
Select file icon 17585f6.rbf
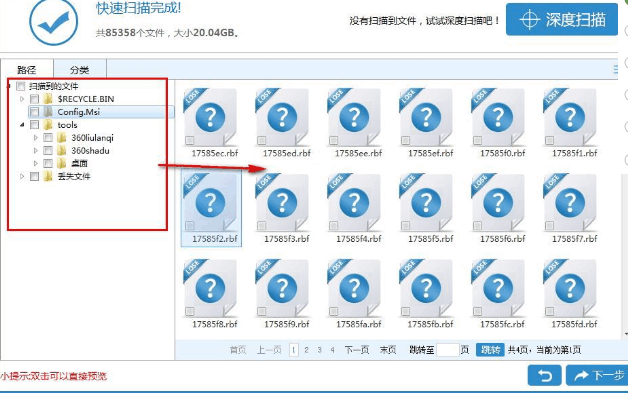click(498, 203)
